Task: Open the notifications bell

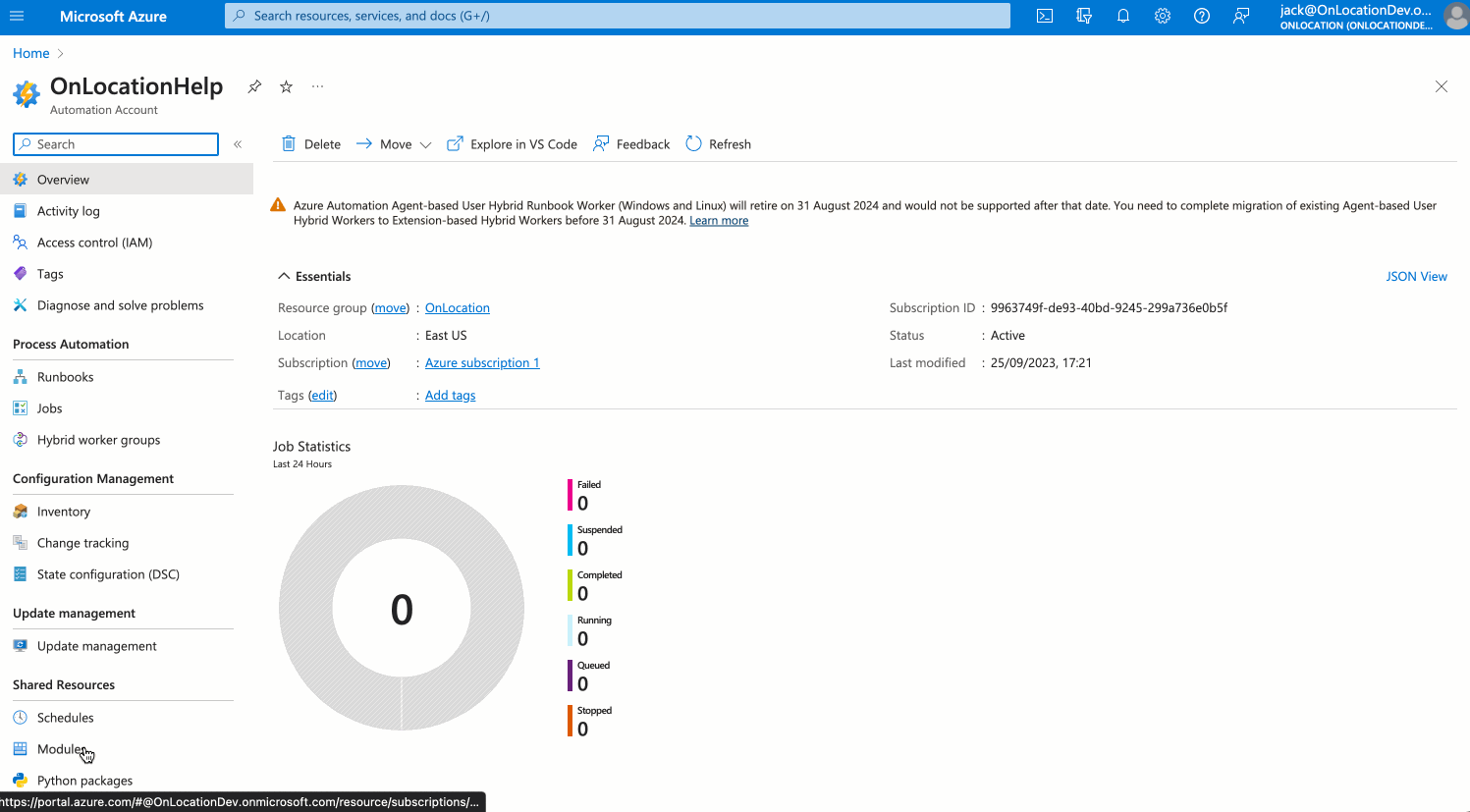Action: pos(1123,16)
